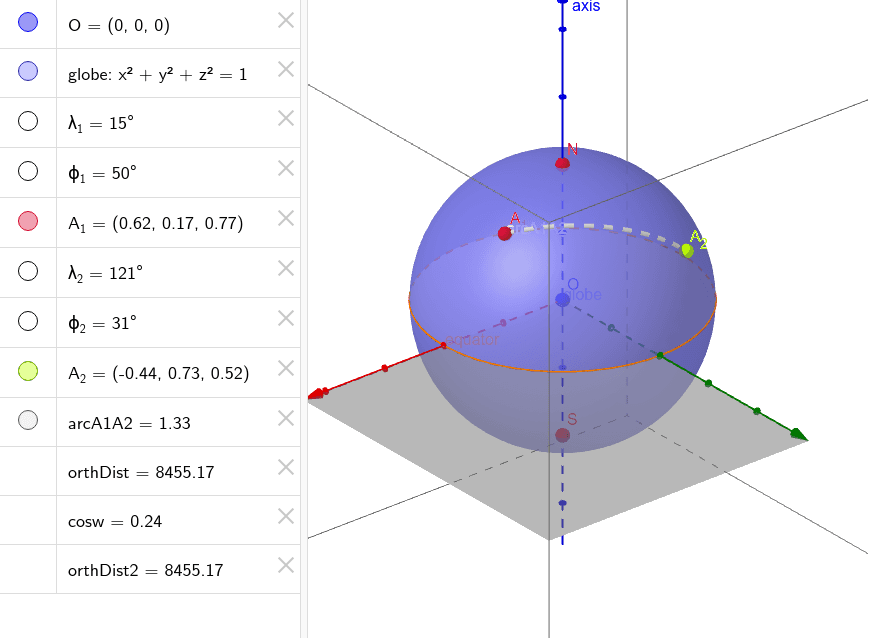
Task: Delete the A₂ point definition
Action: [x=286, y=368]
